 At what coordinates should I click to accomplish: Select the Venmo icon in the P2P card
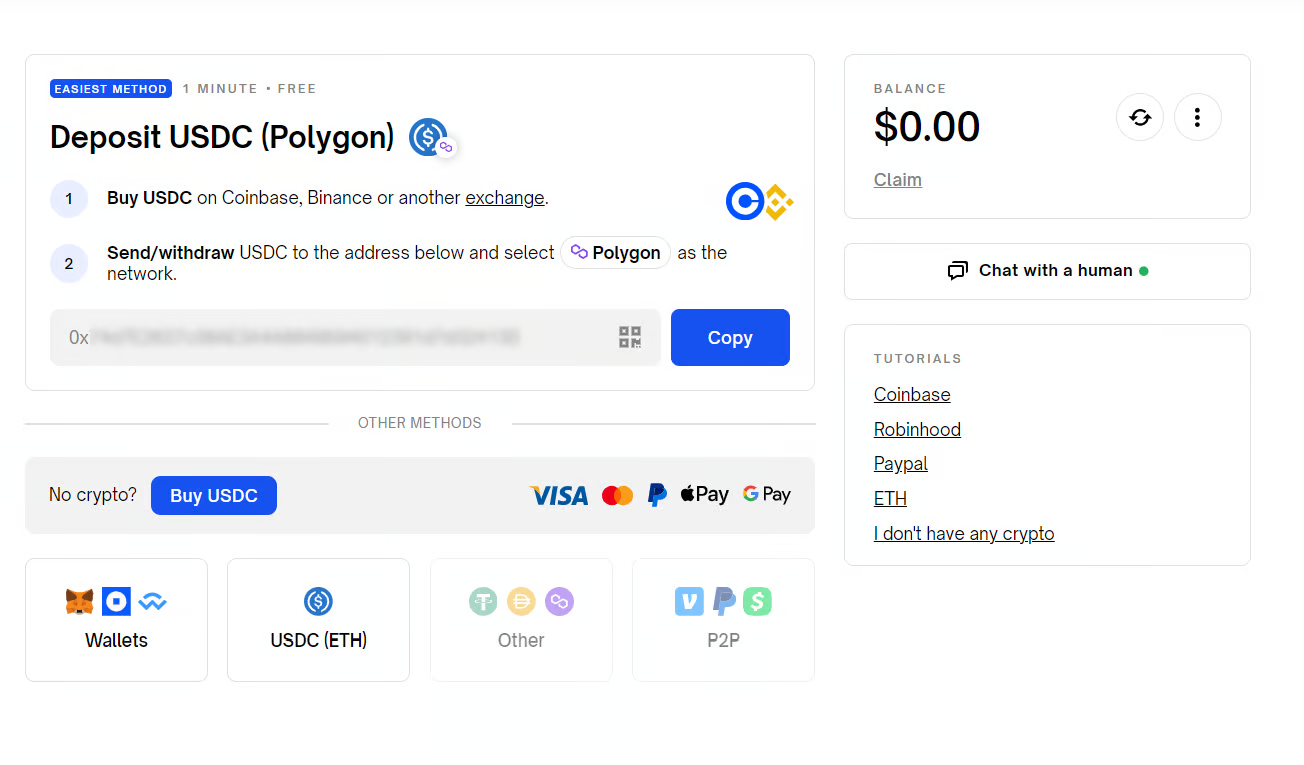[688, 601]
